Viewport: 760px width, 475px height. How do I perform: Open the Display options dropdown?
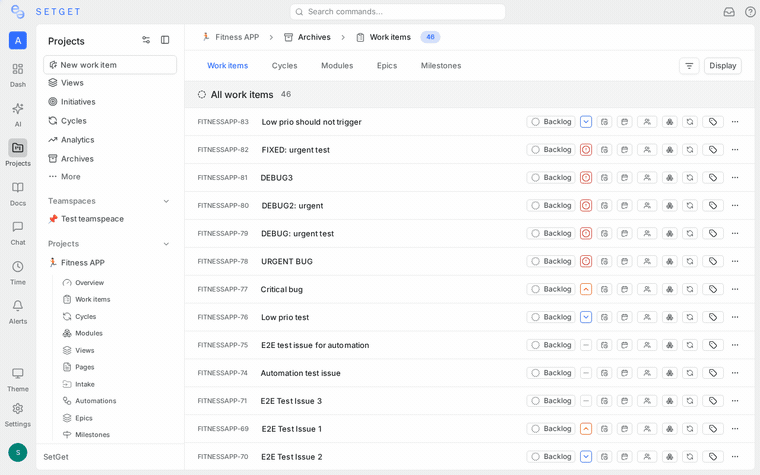pos(722,66)
